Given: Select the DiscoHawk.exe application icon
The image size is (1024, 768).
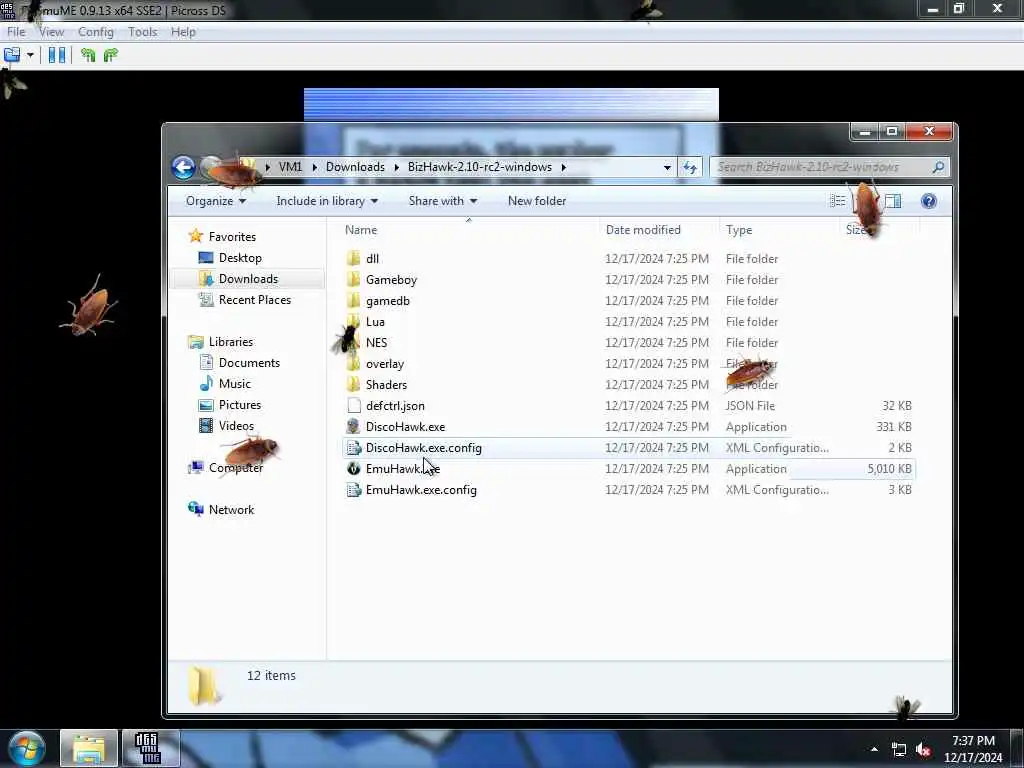Looking at the screenshot, I should [x=353, y=426].
